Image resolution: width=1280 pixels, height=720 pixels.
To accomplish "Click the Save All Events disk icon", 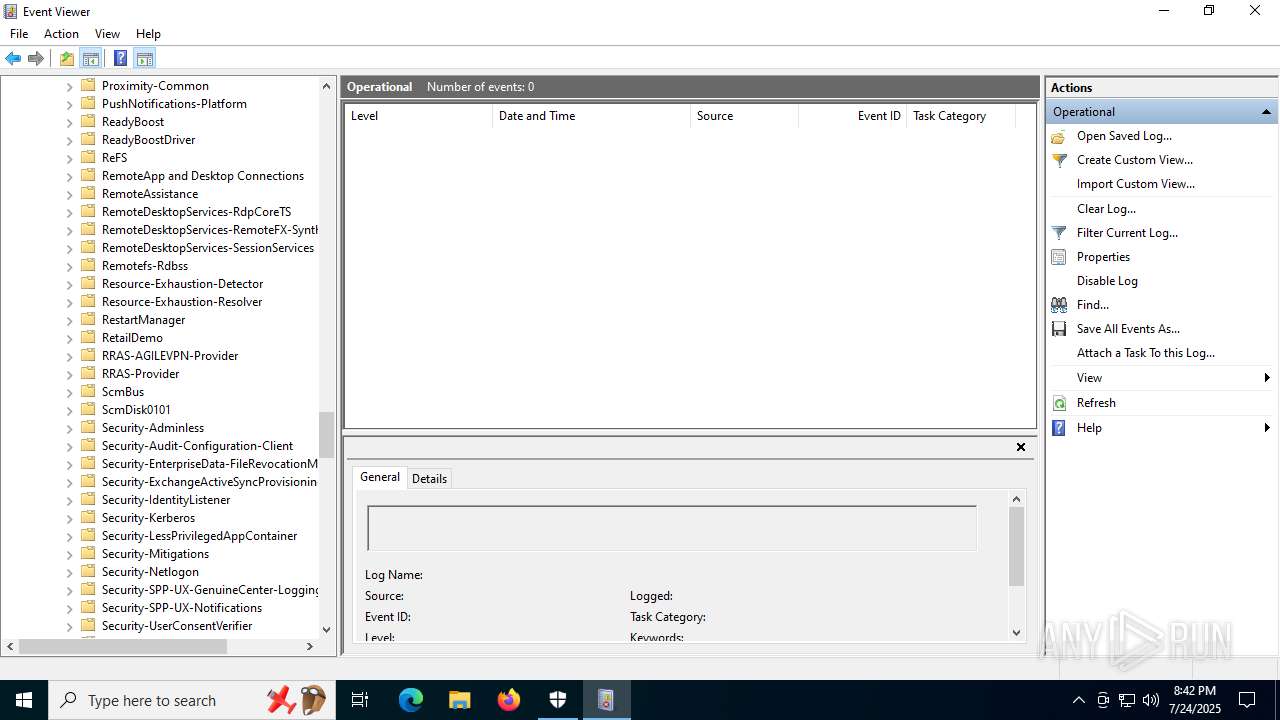I will (1059, 329).
